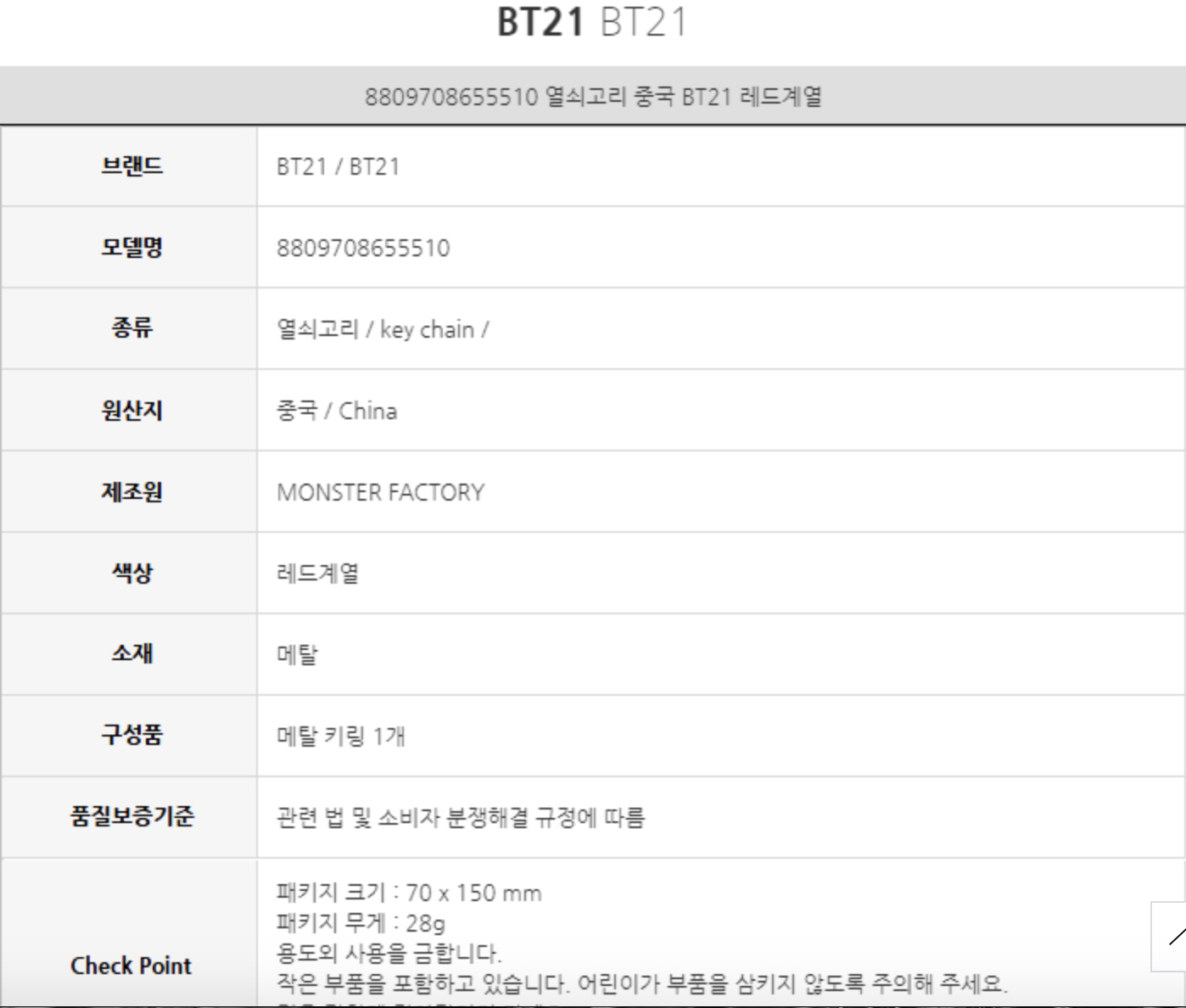Click the 패키지 크기 : 70 x 150 mm line
The width and height of the screenshot is (1186, 1008).
click(409, 893)
